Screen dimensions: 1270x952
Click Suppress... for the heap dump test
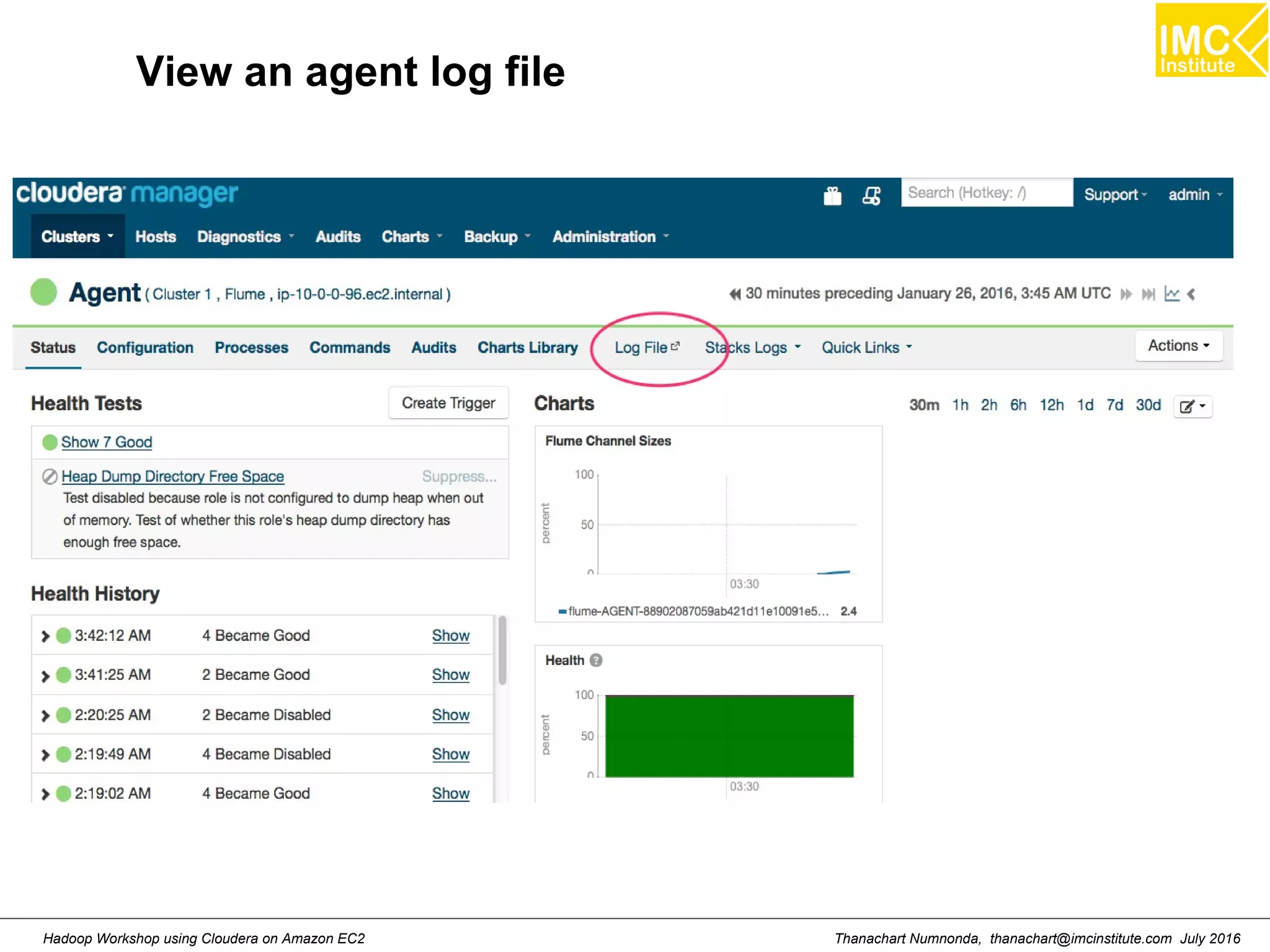click(460, 476)
